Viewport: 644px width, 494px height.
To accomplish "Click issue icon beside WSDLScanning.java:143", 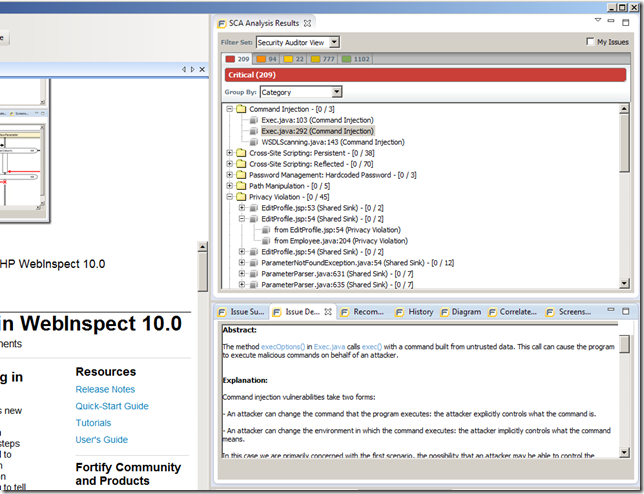I will (x=254, y=142).
